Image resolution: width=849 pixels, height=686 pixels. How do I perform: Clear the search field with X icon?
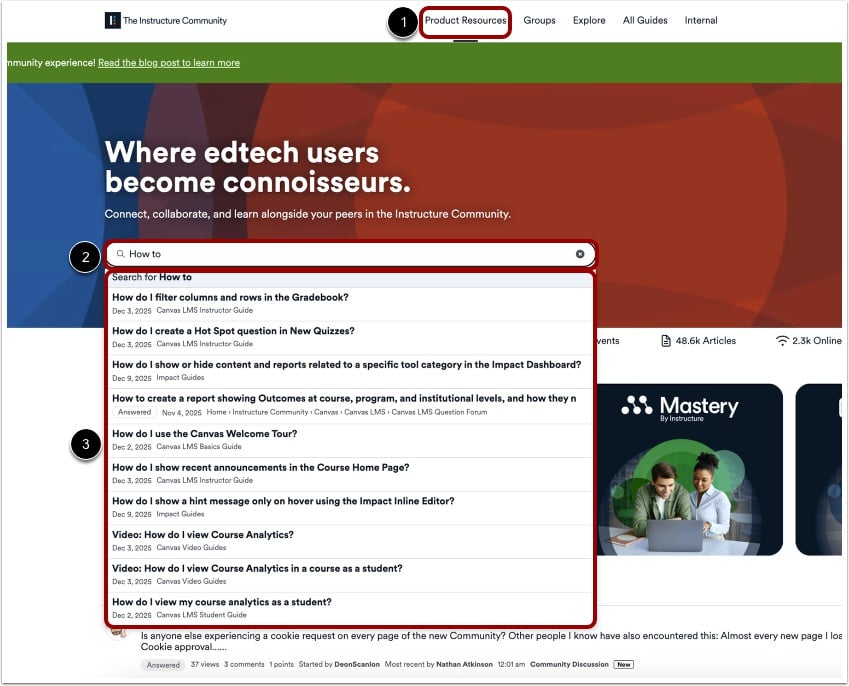580,254
